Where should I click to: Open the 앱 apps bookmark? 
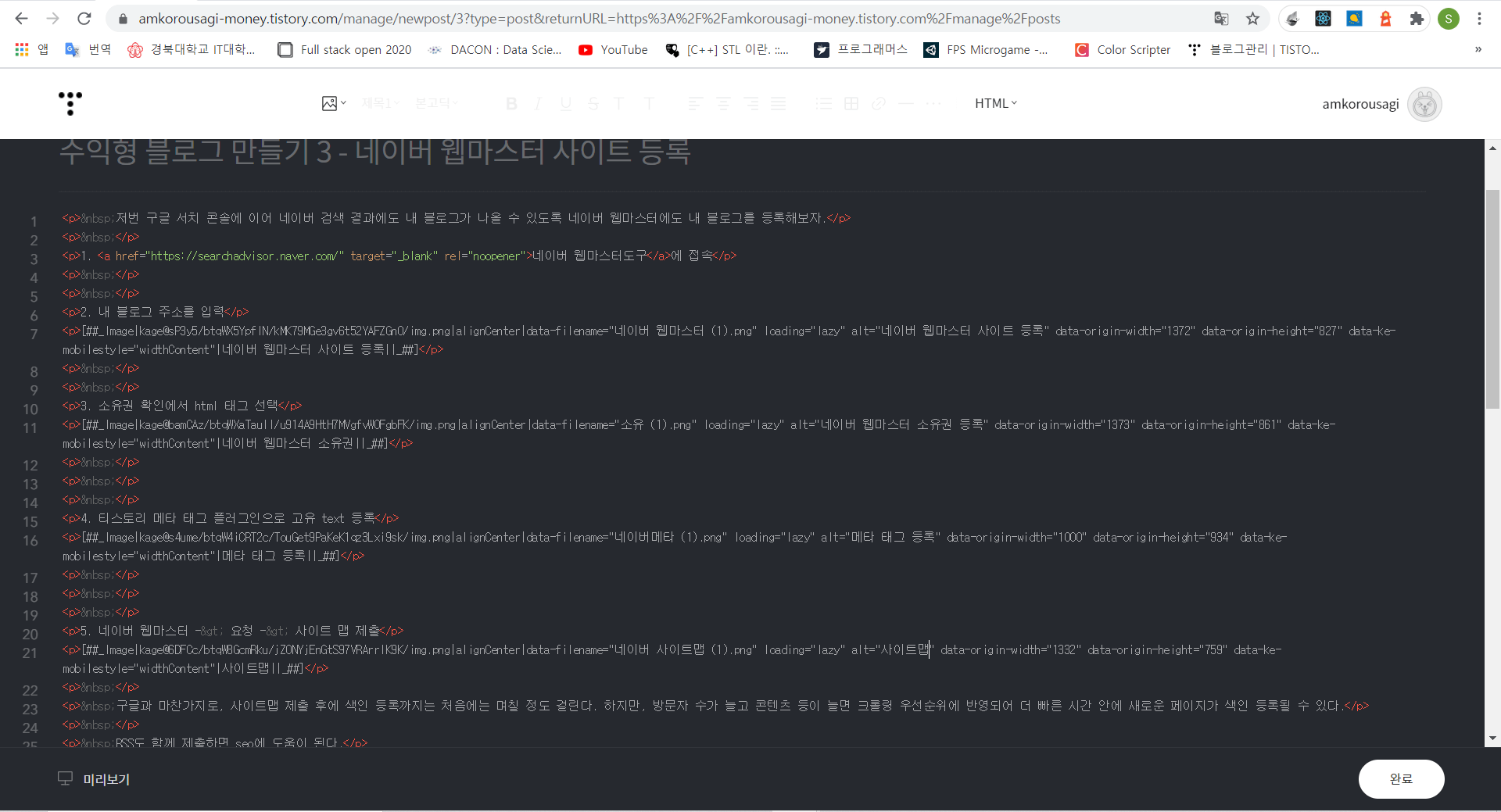pyautogui.click(x=32, y=50)
